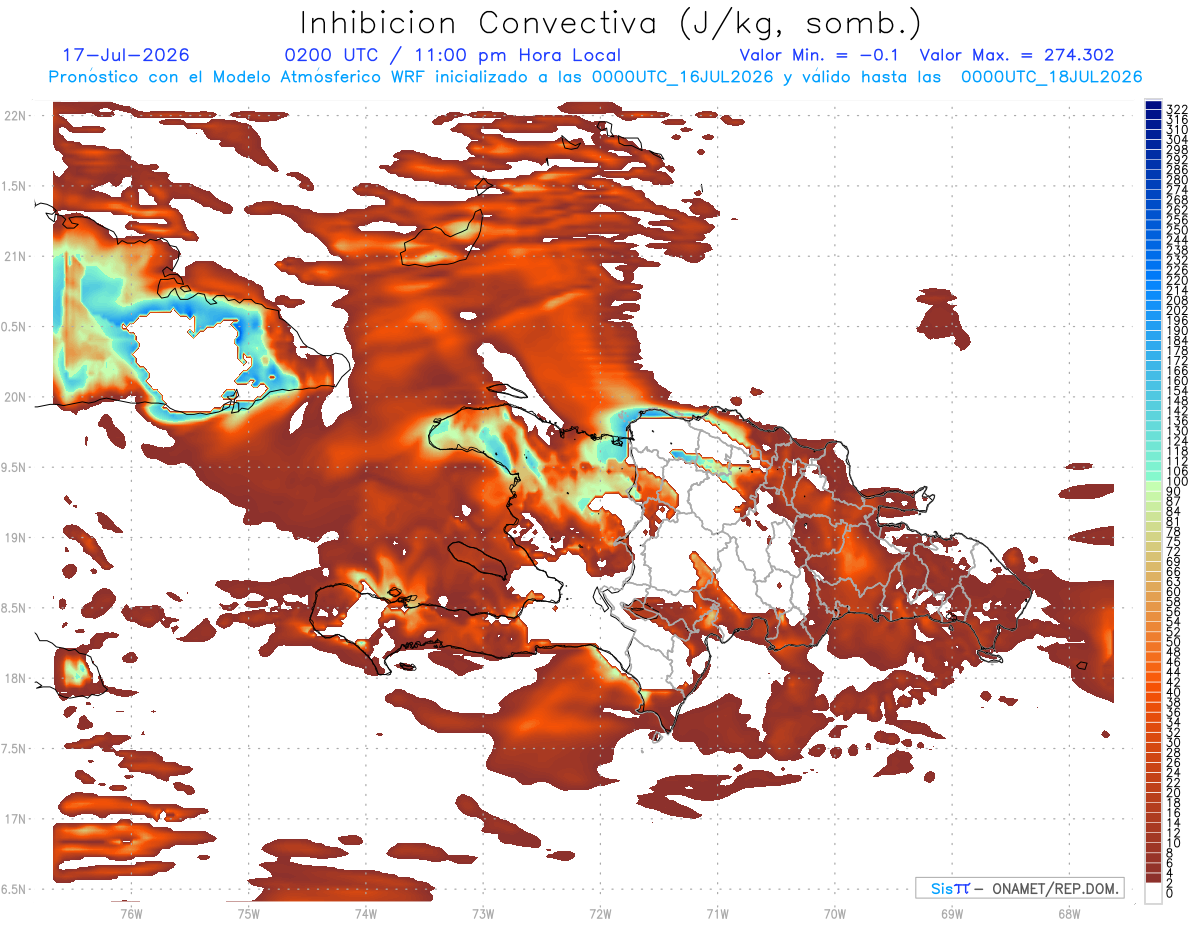Click the '322' legend value label
This screenshot has height=927, width=1200.
[1177, 109]
